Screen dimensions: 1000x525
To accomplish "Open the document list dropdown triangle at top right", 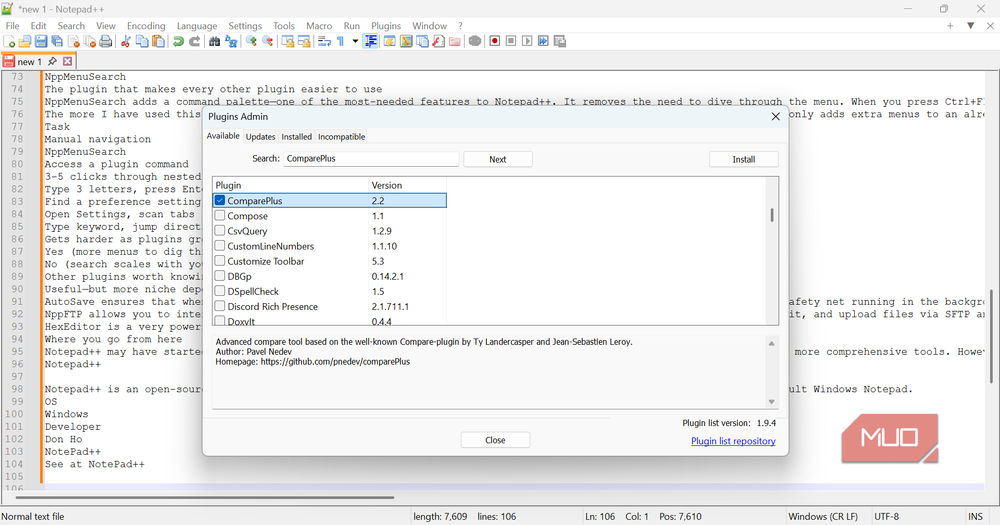I will (971, 26).
